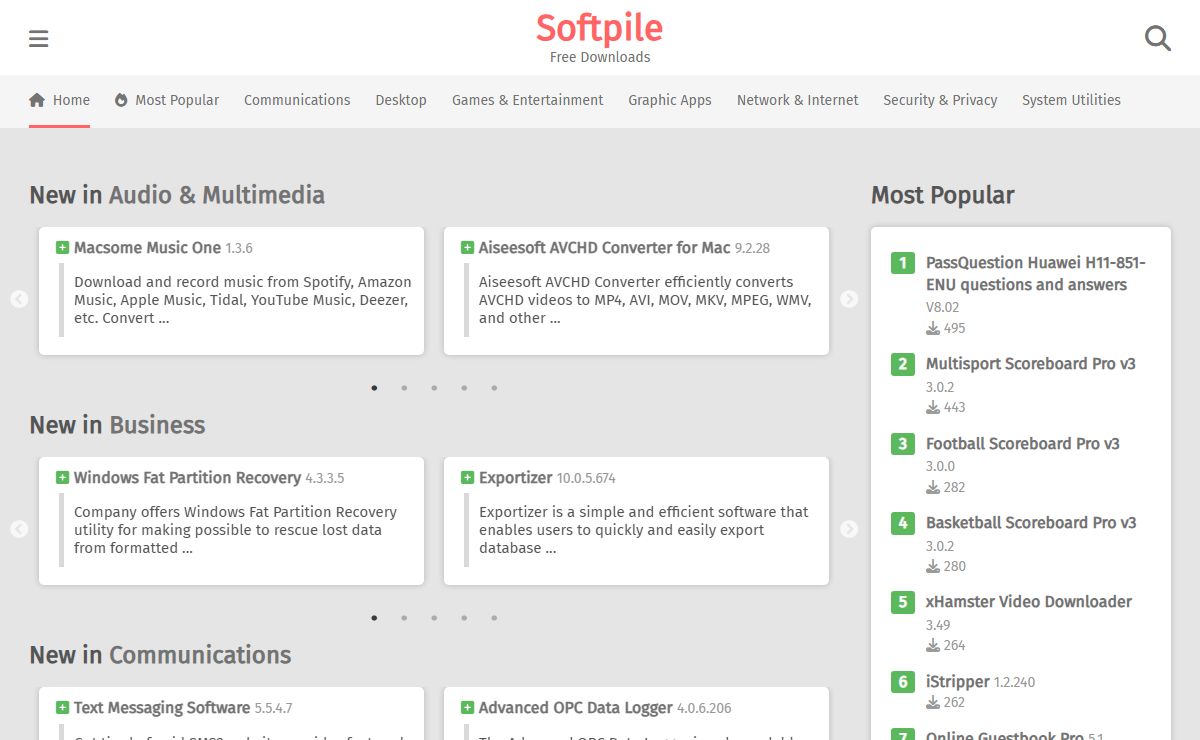The image size is (1200, 740).
Task: Click the Most Popular flame icon
Action: (x=121, y=100)
